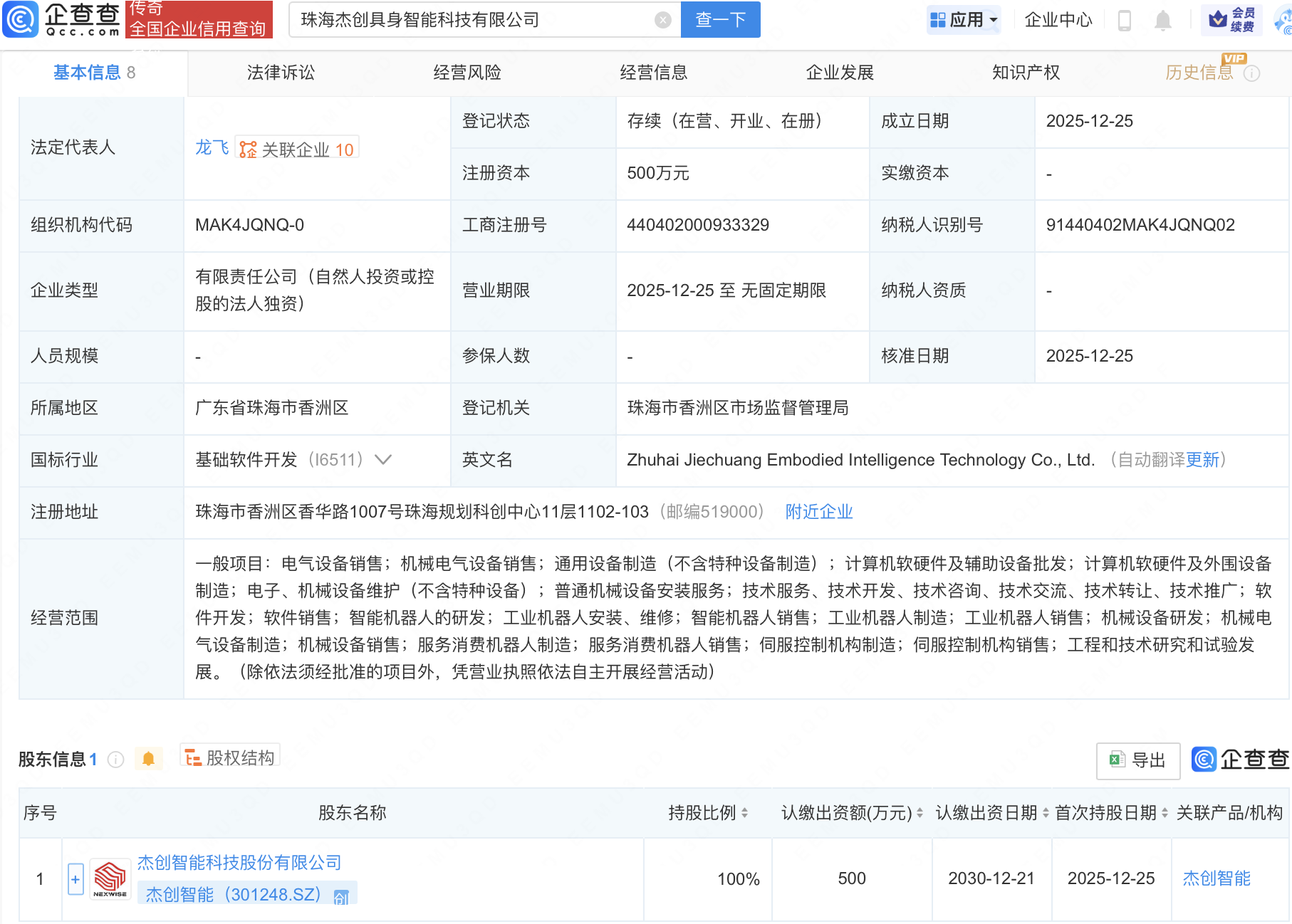Switch to the 法律诉讼 tab
The width and height of the screenshot is (1292, 924).
280,72
